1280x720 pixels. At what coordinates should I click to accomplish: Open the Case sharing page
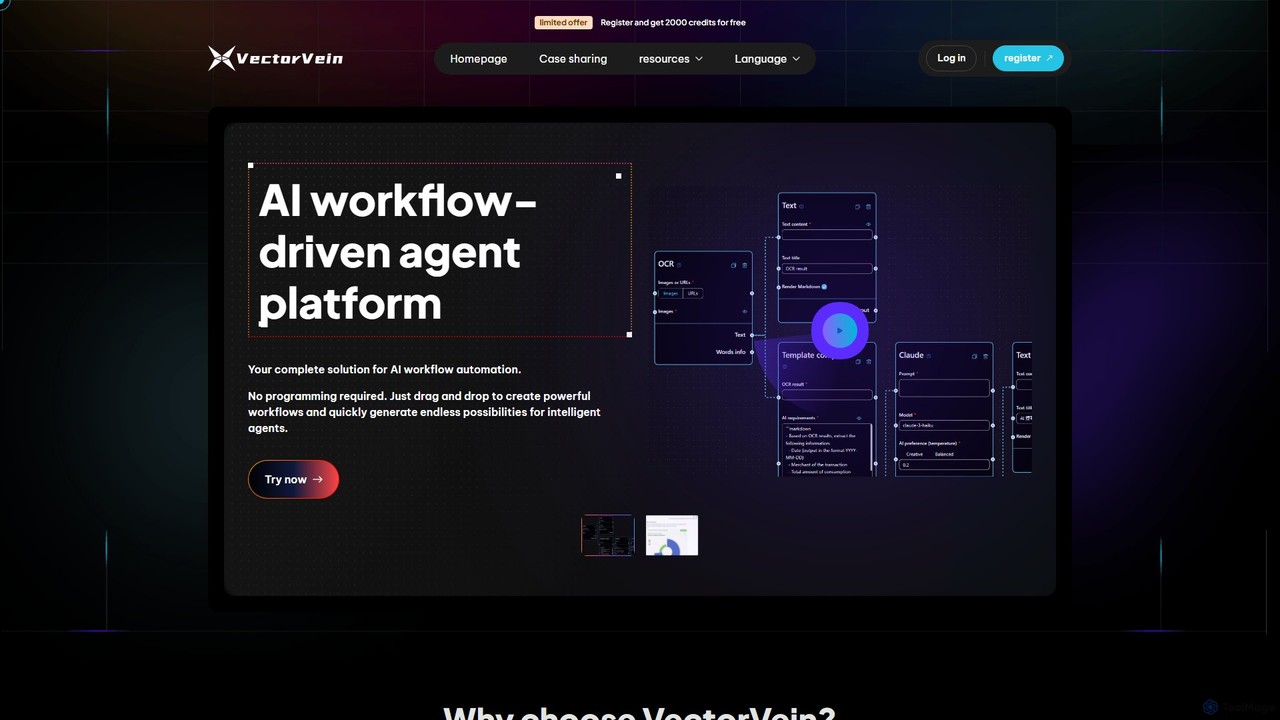tap(573, 59)
